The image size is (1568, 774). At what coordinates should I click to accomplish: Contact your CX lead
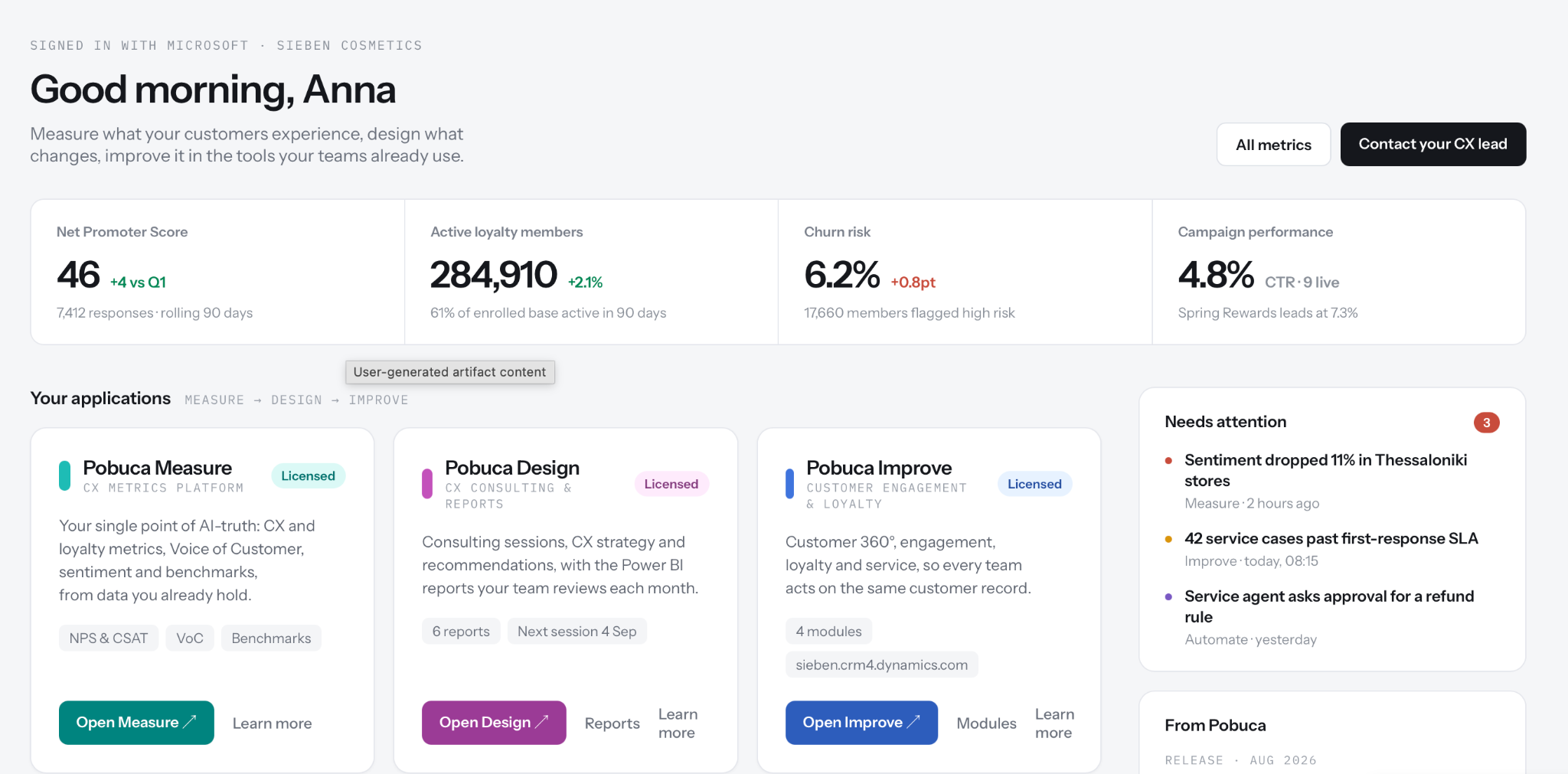click(1432, 144)
